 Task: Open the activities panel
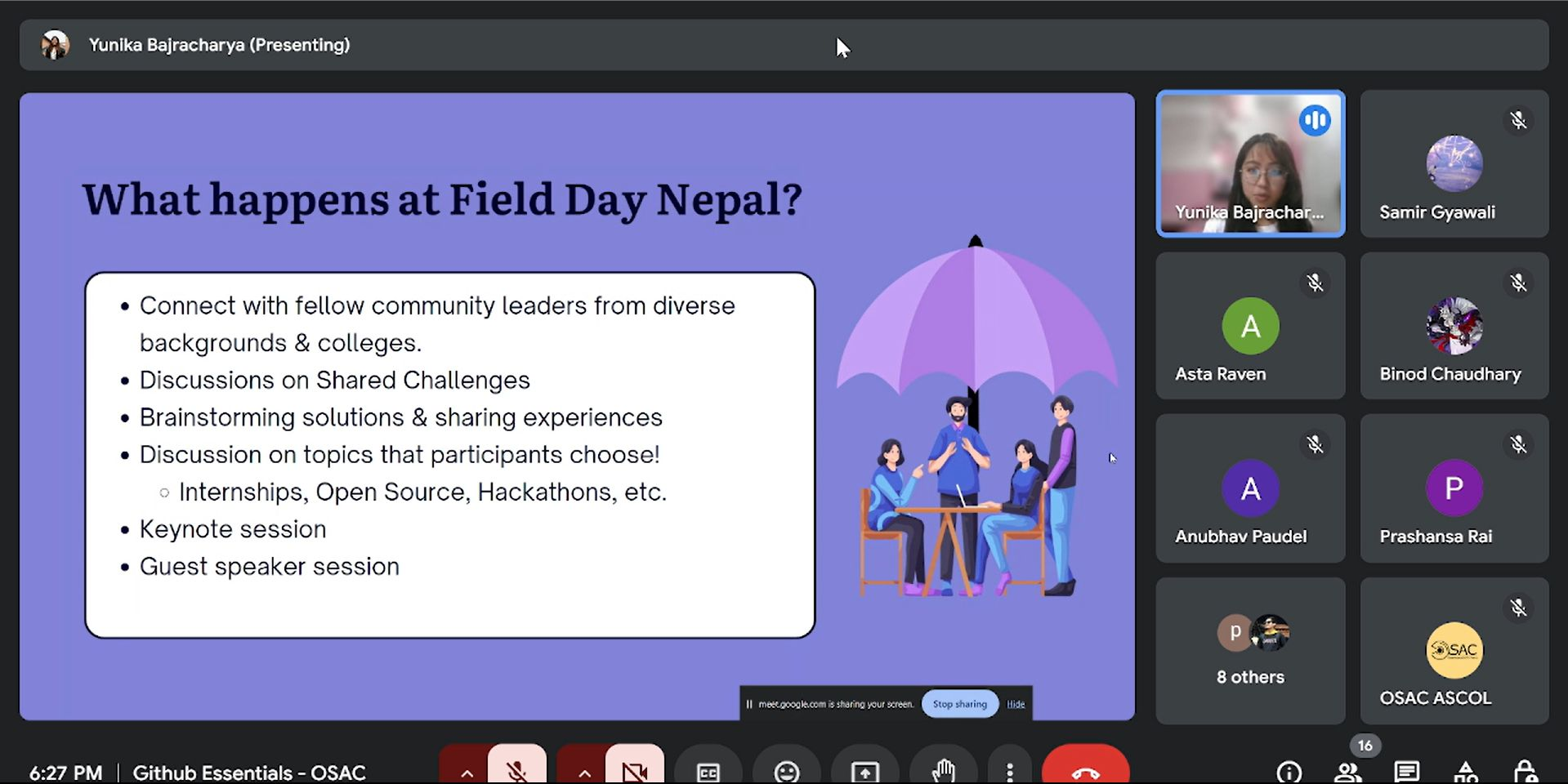click(x=1466, y=771)
